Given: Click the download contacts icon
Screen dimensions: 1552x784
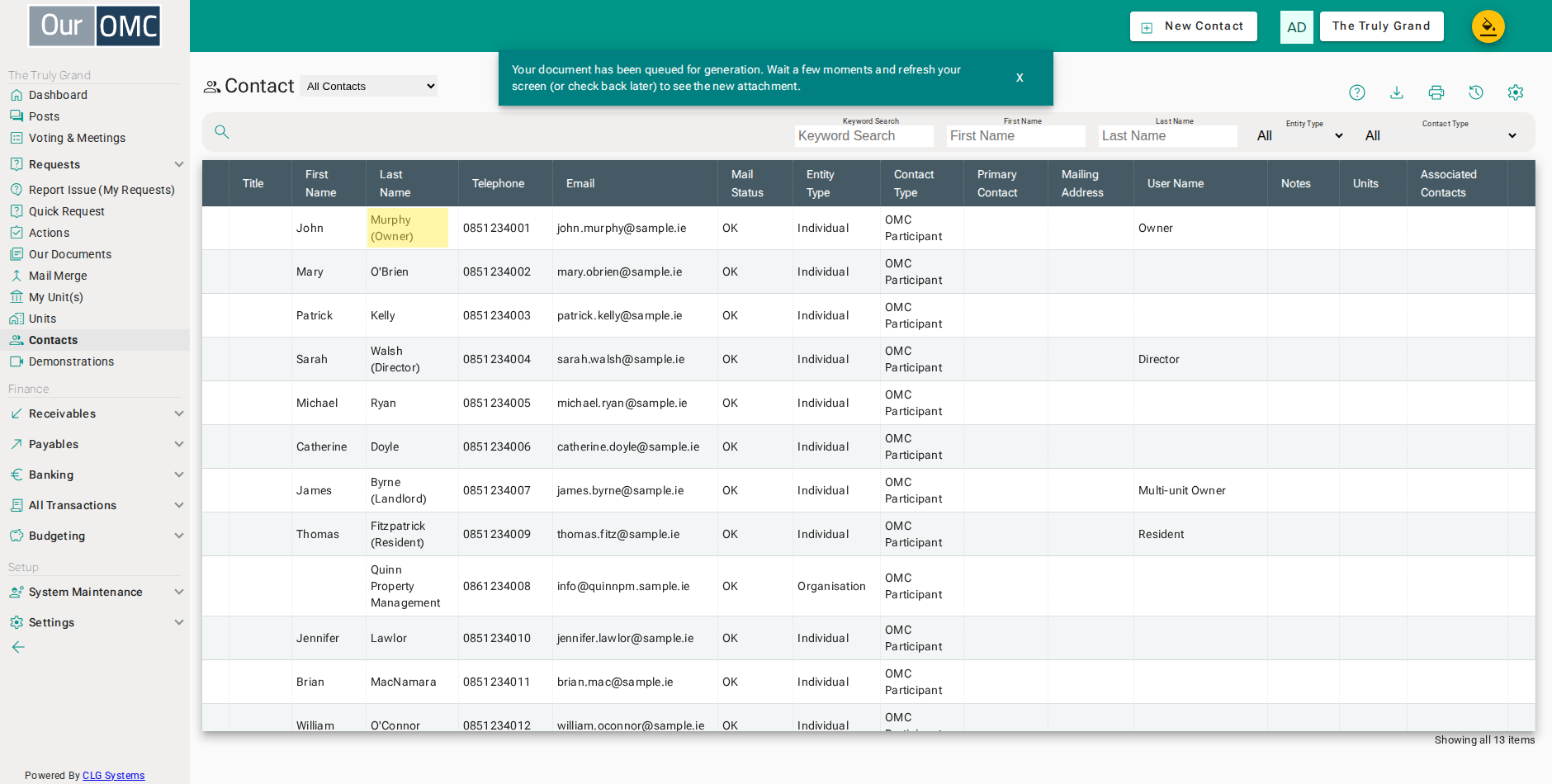Looking at the screenshot, I should click(1397, 92).
